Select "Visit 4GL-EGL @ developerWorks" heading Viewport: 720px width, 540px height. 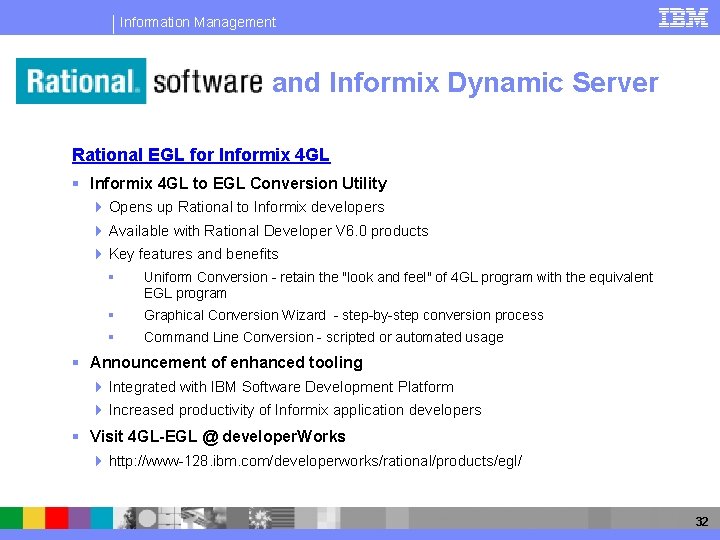[x=218, y=436]
